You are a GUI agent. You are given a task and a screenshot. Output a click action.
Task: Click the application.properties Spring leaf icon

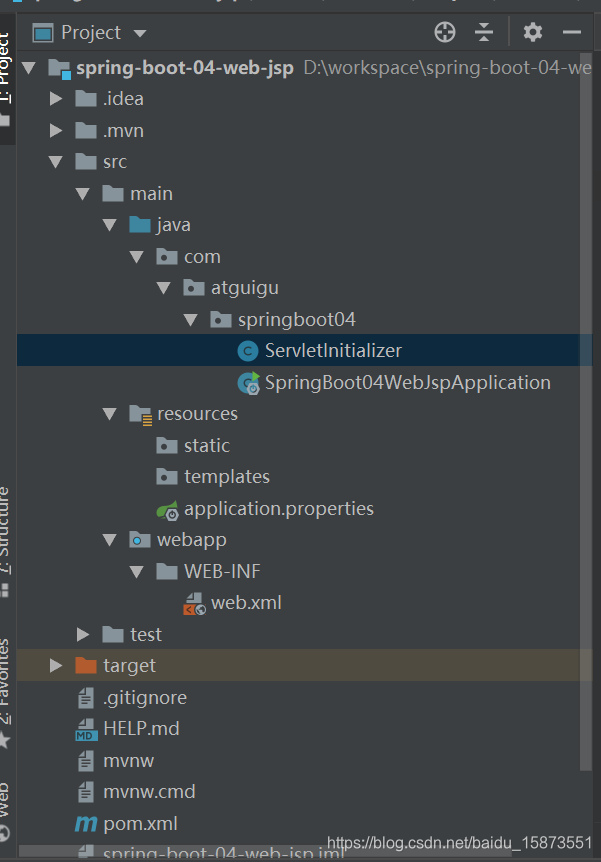click(168, 508)
